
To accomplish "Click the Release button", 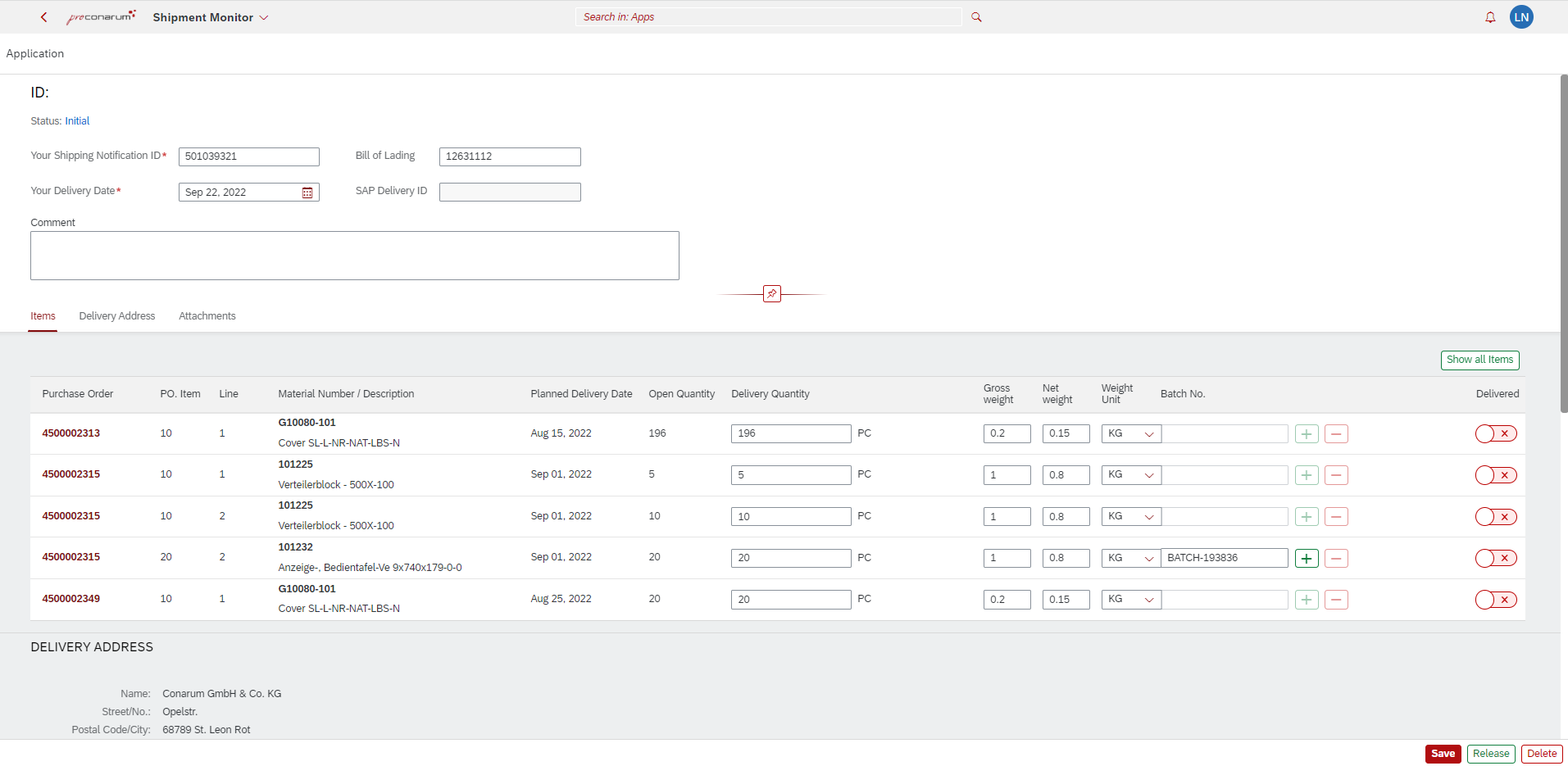I will 1490,754.
